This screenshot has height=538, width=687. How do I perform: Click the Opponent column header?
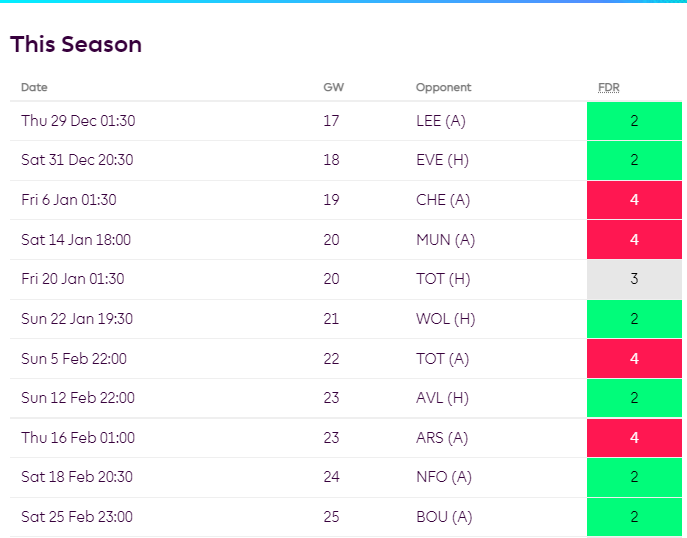point(443,88)
